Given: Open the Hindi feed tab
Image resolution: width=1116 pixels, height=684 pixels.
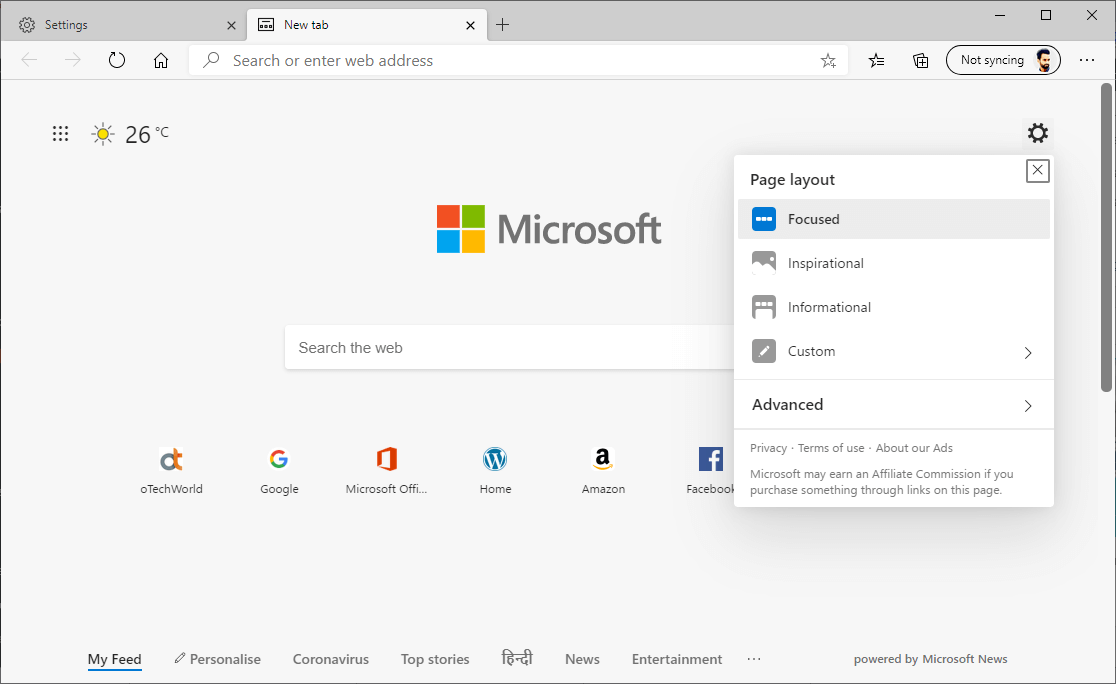Looking at the screenshot, I should [517, 658].
